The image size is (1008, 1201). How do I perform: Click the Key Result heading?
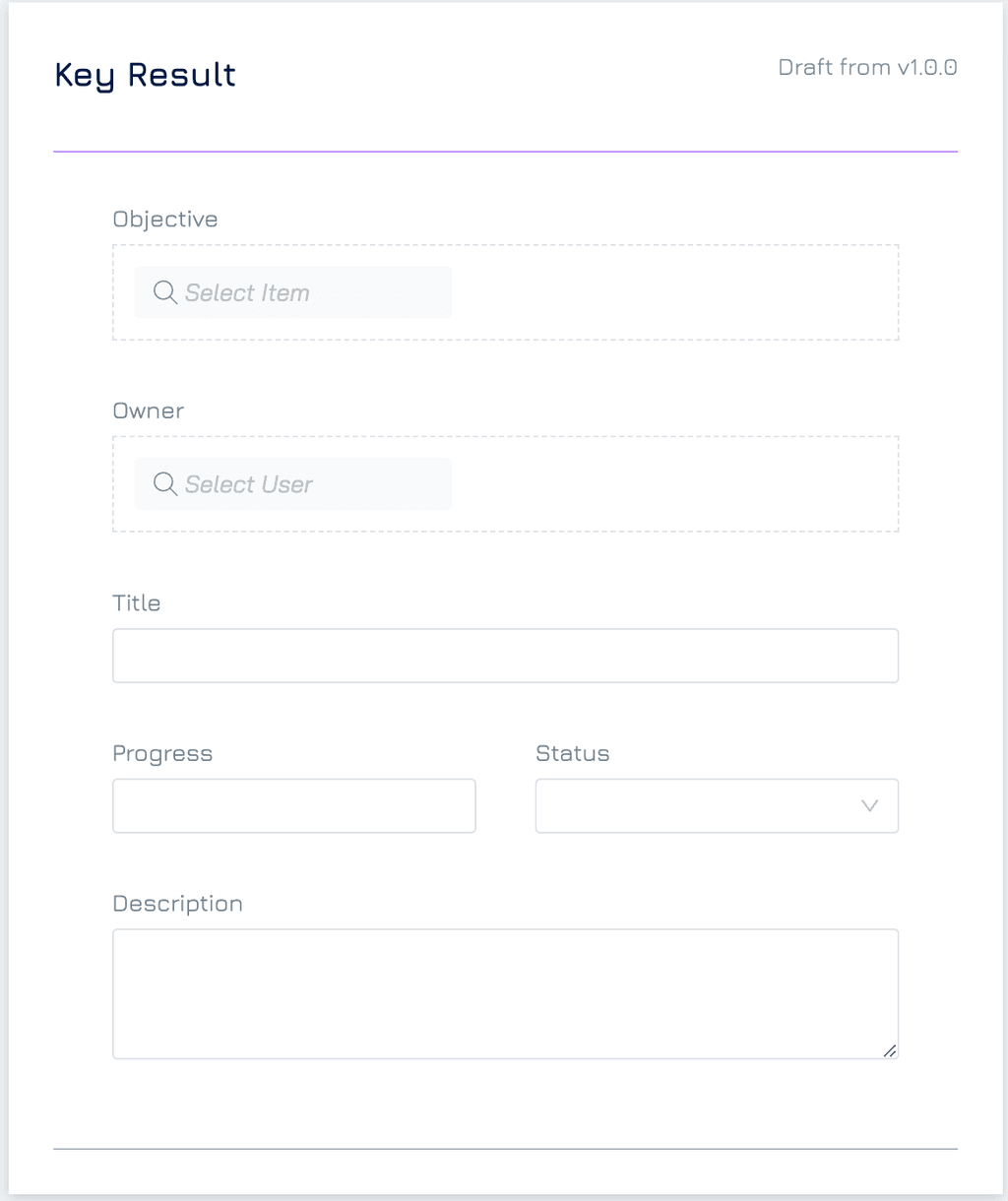[x=146, y=76]
